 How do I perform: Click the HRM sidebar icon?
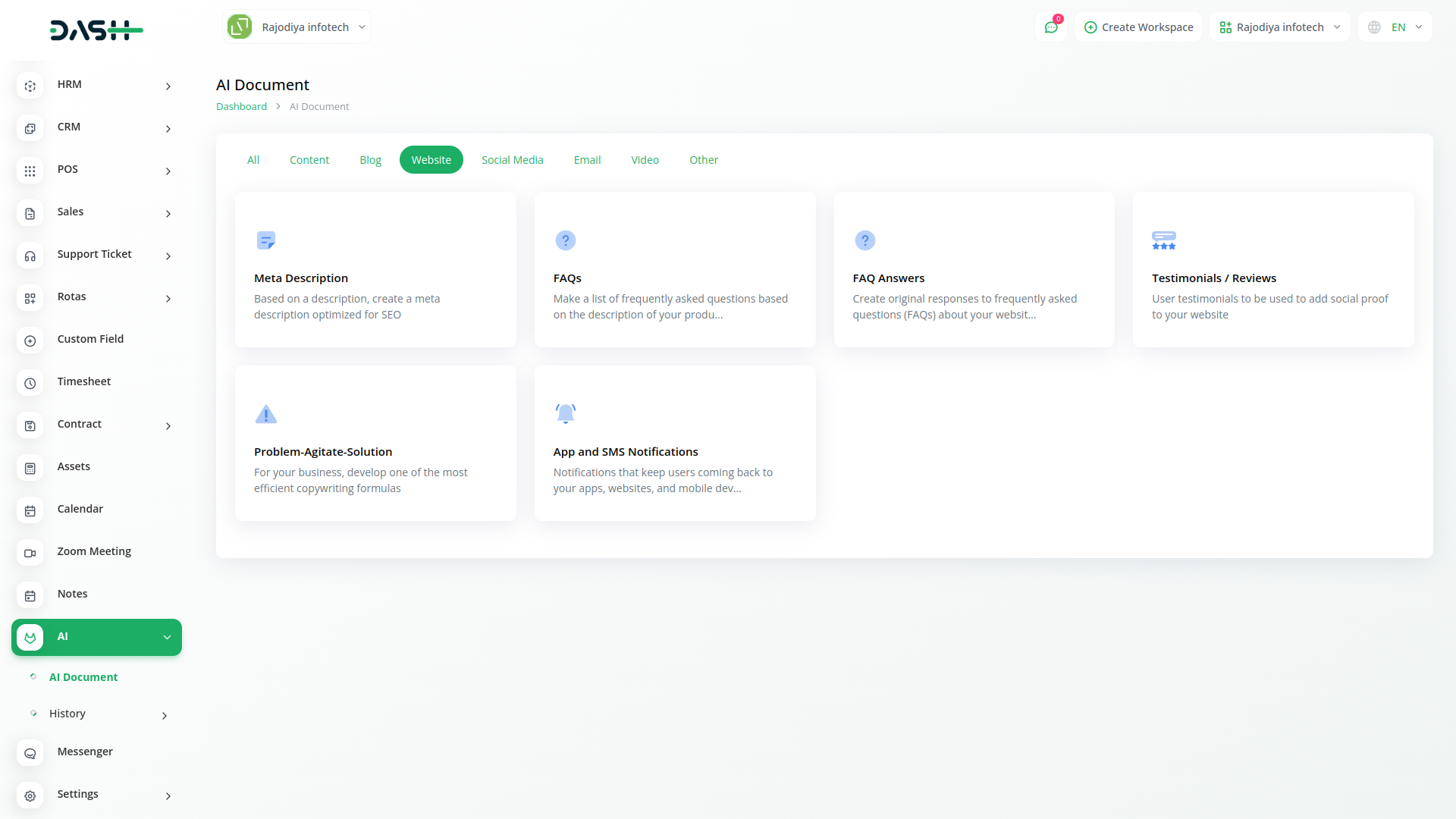30,86
